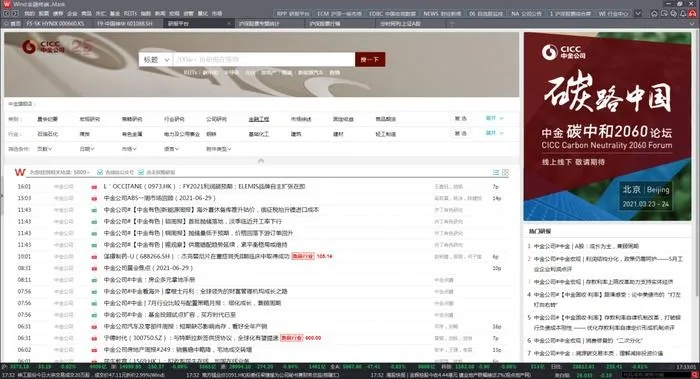Open the 标题 search scope dropdown
Image resolution: width=700 pixels, height=379 pixels.
156,59
